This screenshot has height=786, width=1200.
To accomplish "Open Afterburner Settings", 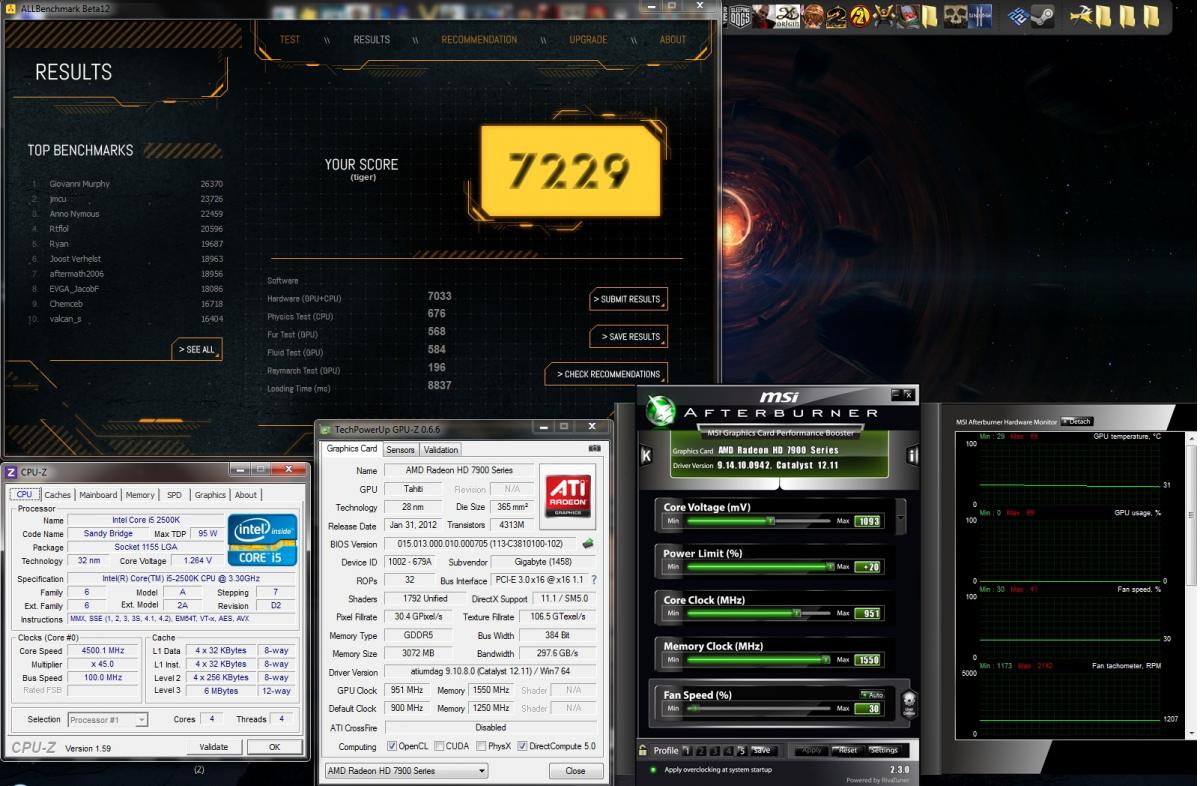I will 884,749.
